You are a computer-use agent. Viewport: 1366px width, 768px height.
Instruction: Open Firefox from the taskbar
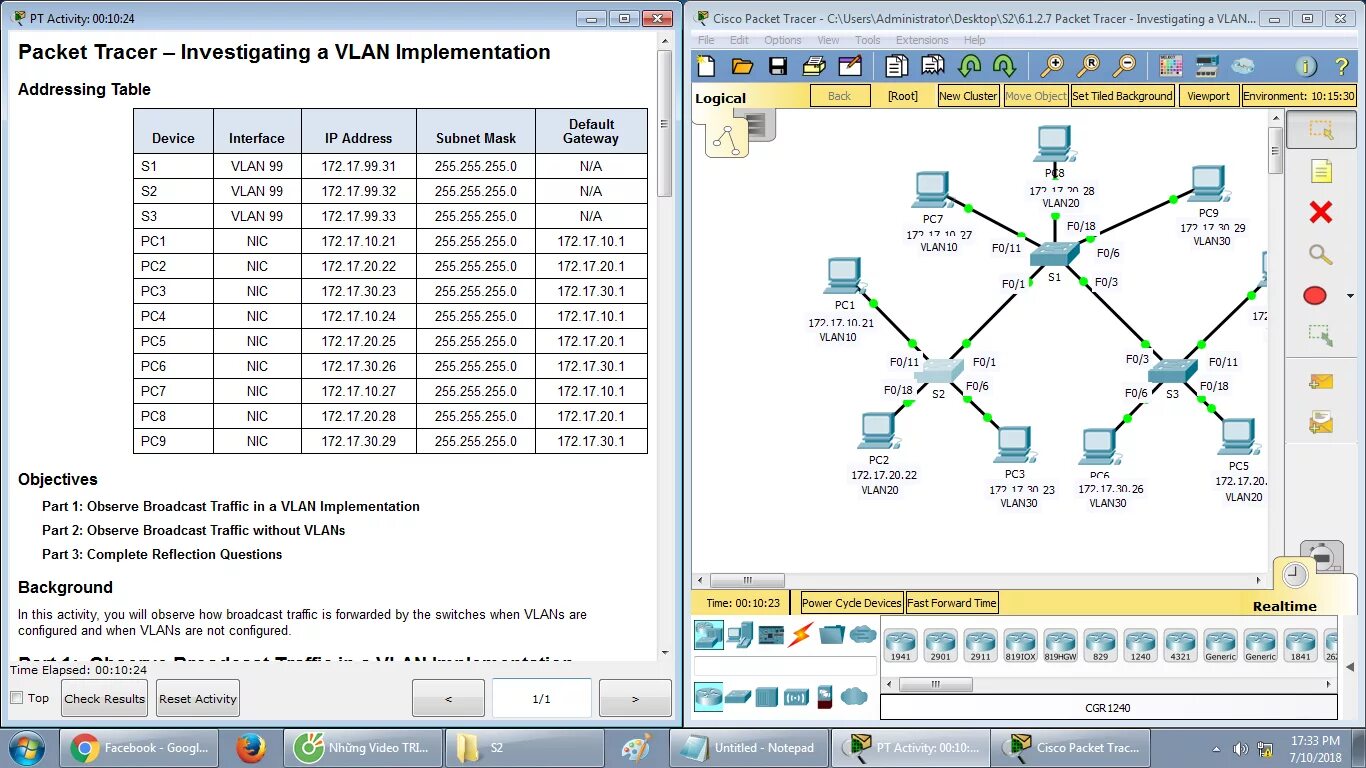click(250, 748)
